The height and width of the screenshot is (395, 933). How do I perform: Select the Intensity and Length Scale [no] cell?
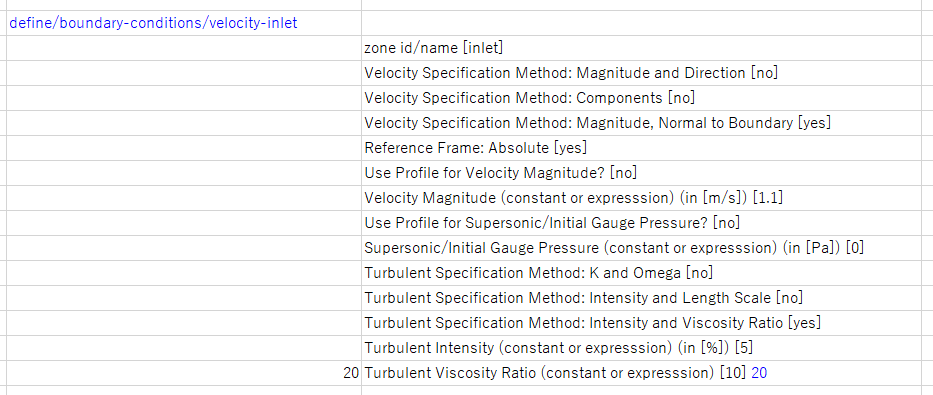tap(647, 298)
